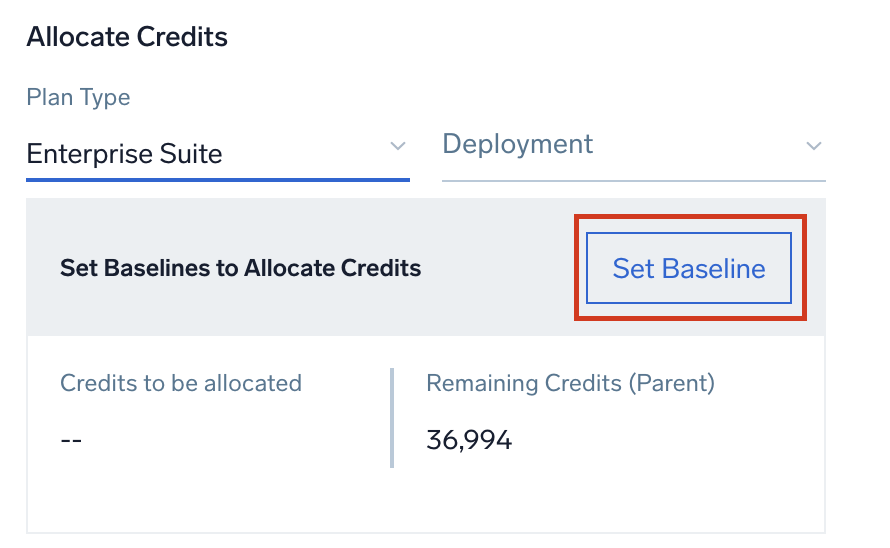Screen dimensions: 890x548
Task: Click the '--' credits placeholder value
Action: (x=71, y=440)
